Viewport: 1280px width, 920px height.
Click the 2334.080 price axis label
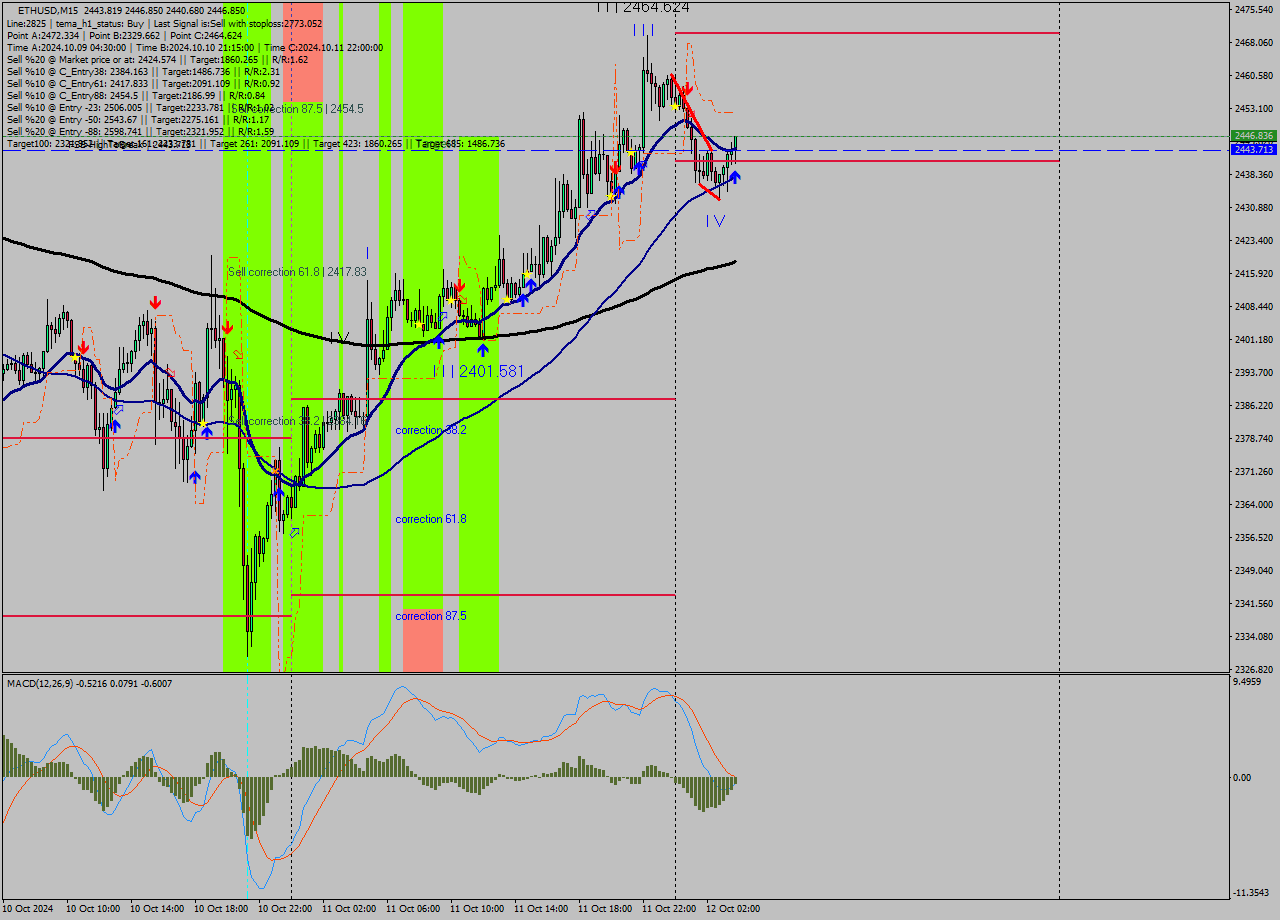[1254, 636]
